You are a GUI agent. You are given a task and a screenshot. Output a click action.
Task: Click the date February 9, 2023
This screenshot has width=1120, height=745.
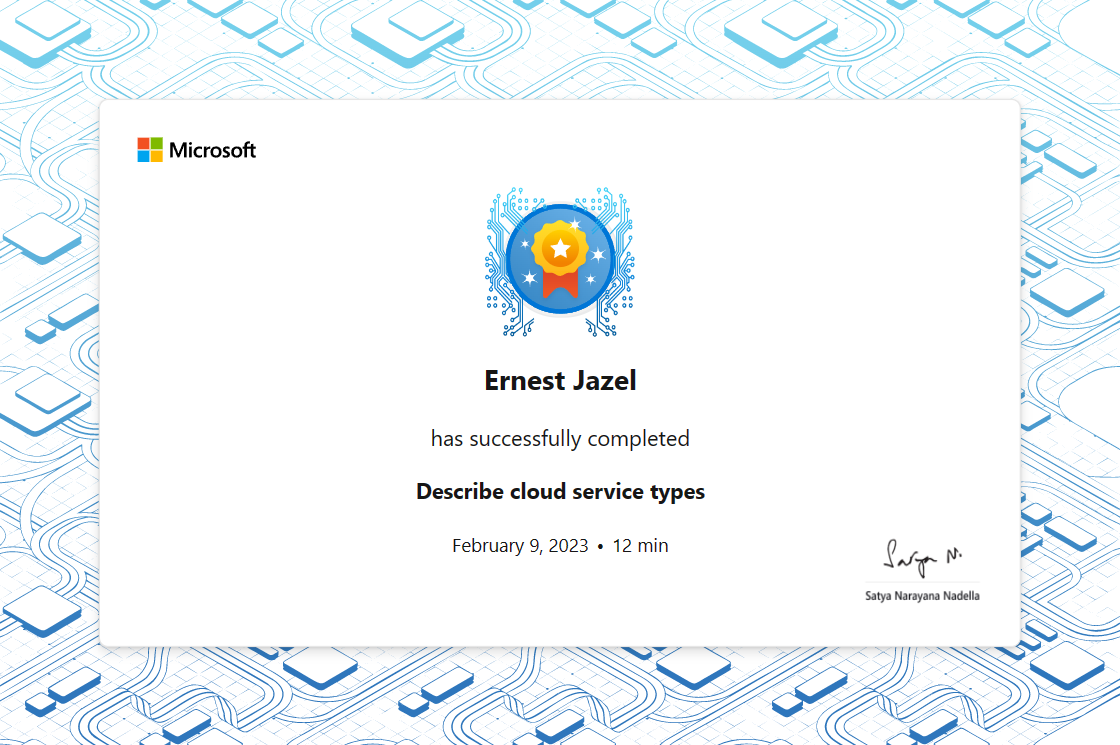pos(520,546)
